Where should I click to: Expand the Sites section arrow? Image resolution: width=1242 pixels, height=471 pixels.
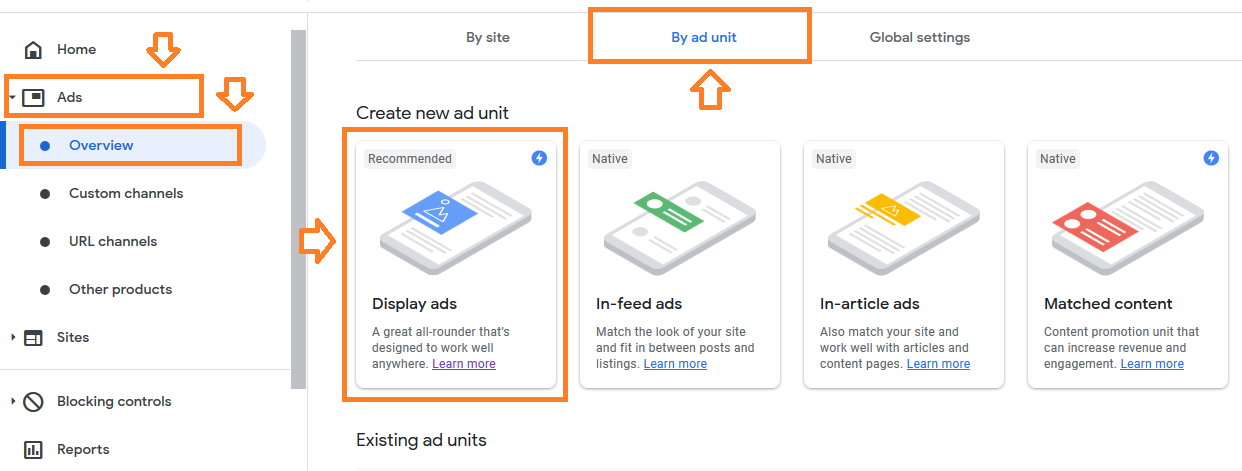pyautogui.click(x=13, y=338)
